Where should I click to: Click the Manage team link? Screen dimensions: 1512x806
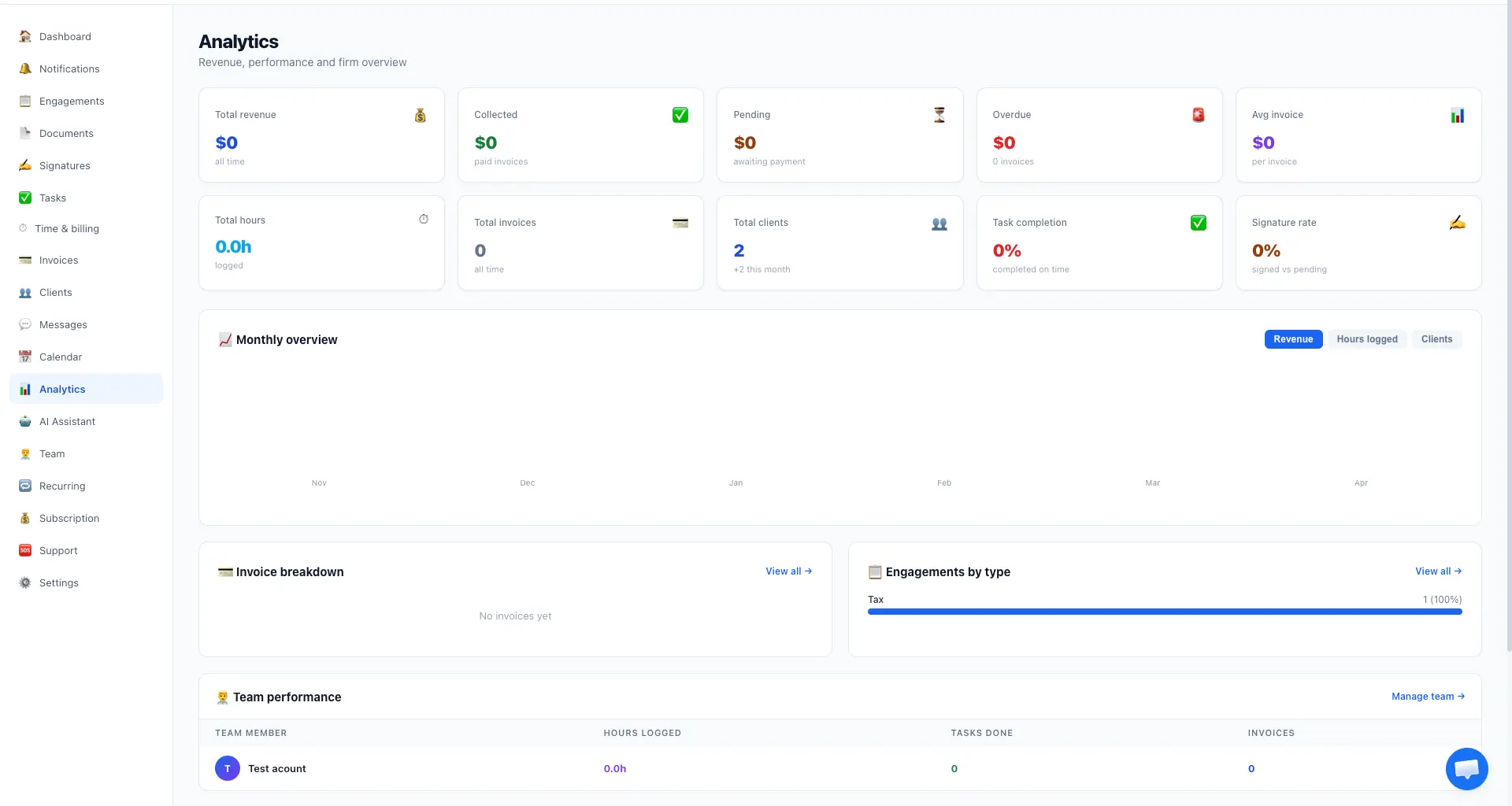point(1428,697)
